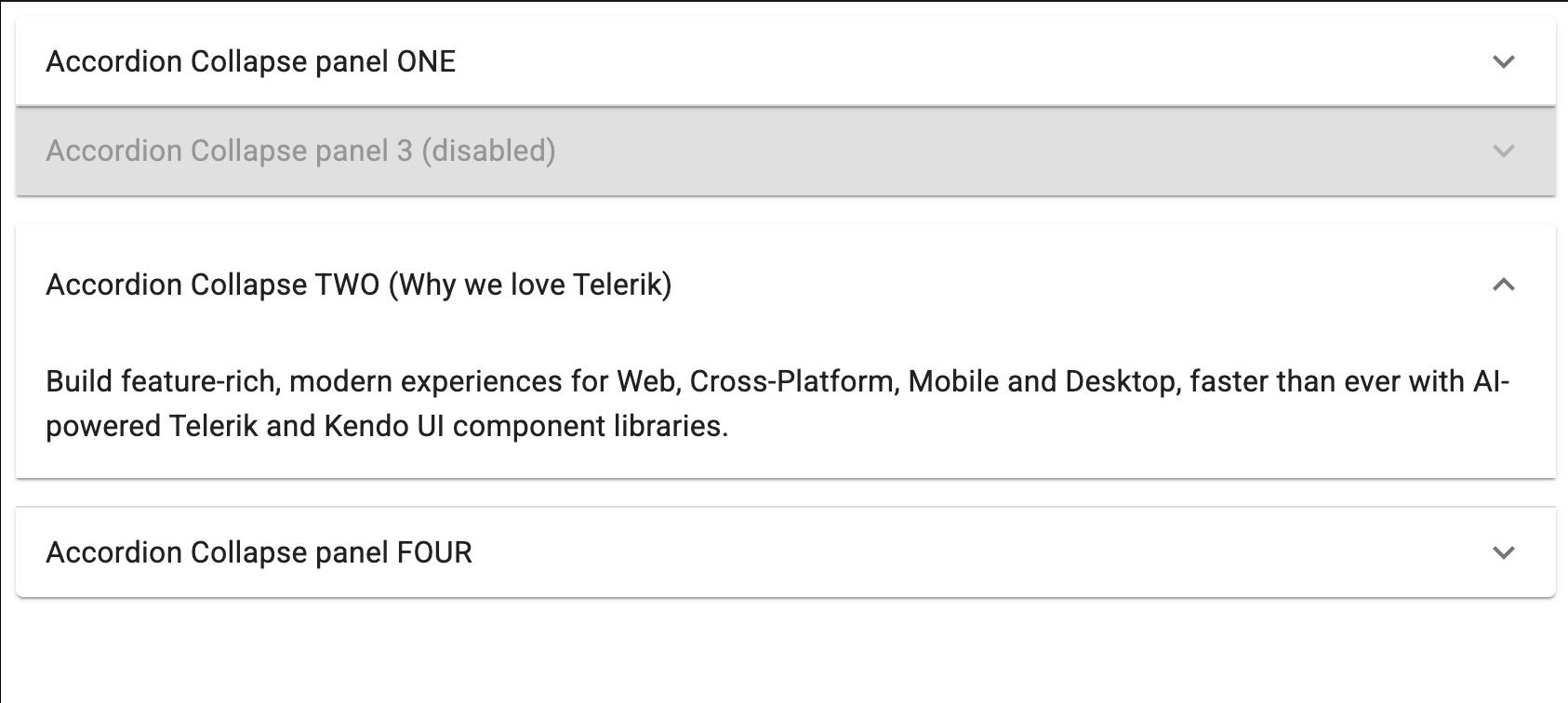Click 'component libraries.' in the panel description
Viewport: 1568px width, 703px height.
591,426
